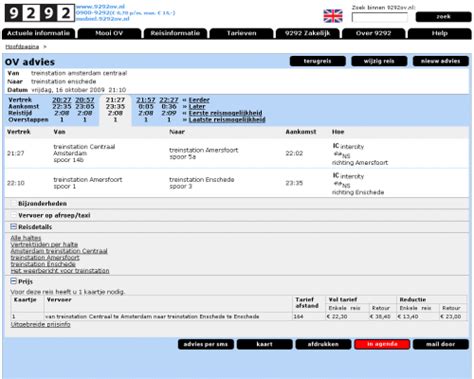Select the 20:57 departure option

point(85,100)
